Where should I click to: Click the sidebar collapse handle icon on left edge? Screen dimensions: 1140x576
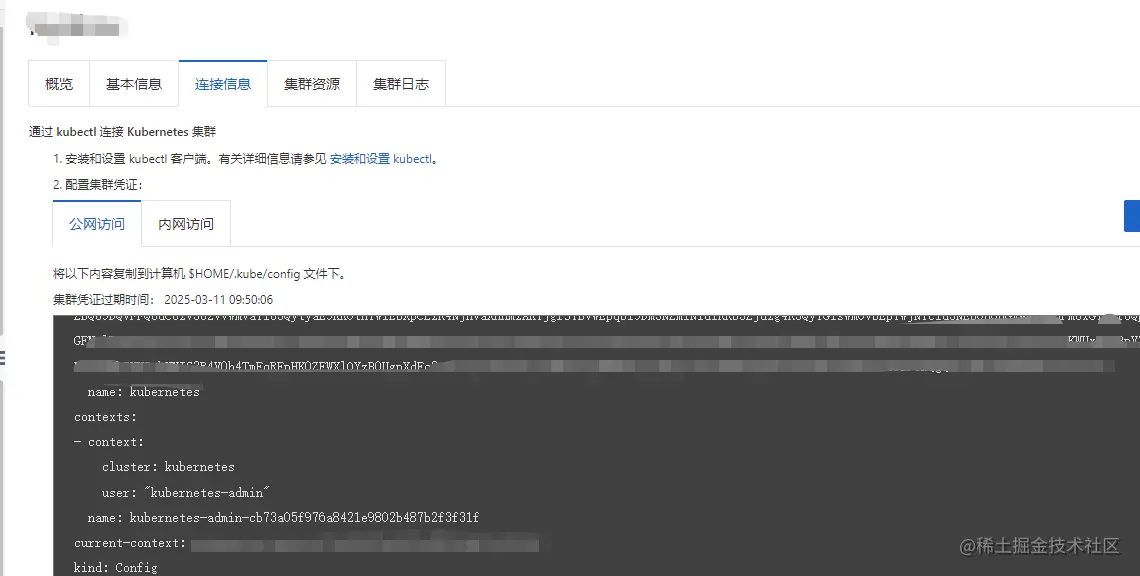3,357
